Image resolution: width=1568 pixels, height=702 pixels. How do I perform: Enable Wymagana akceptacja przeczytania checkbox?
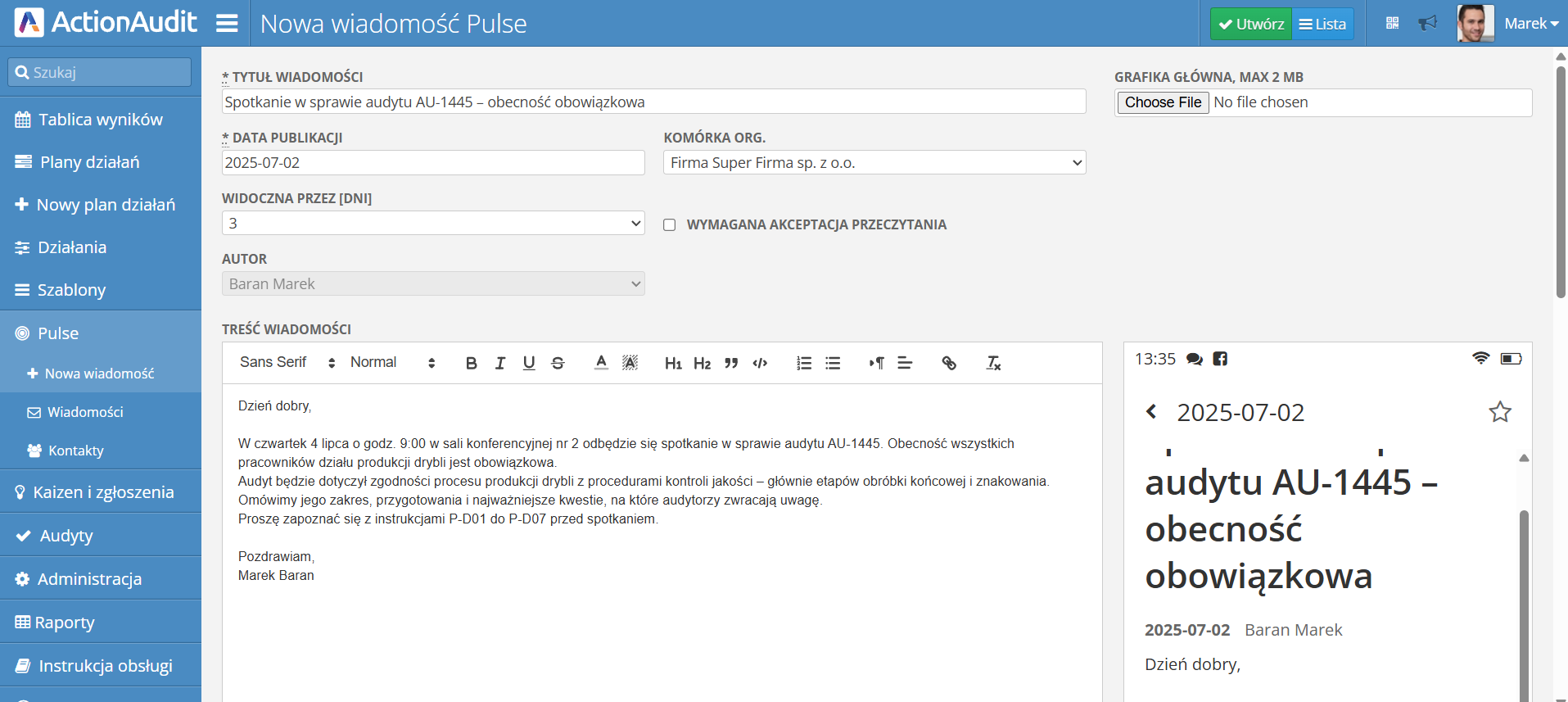(x=670, y=224)
